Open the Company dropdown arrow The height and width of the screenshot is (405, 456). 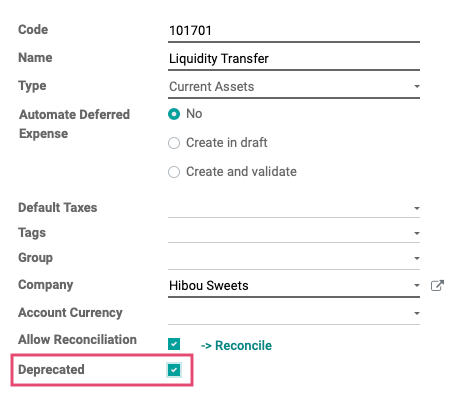point(417,286)
